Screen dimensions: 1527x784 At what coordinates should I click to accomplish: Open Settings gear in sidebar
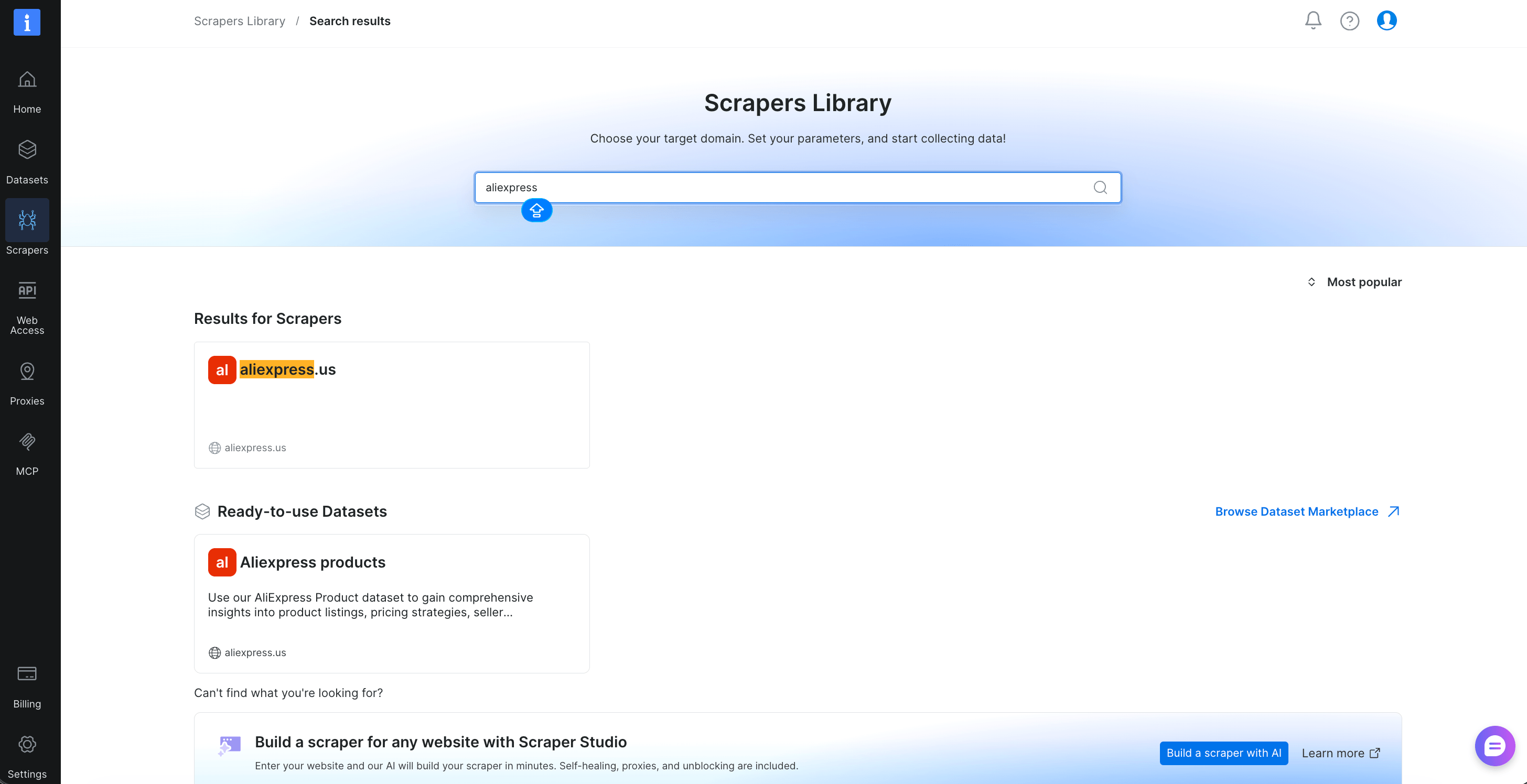click(27, 744)
